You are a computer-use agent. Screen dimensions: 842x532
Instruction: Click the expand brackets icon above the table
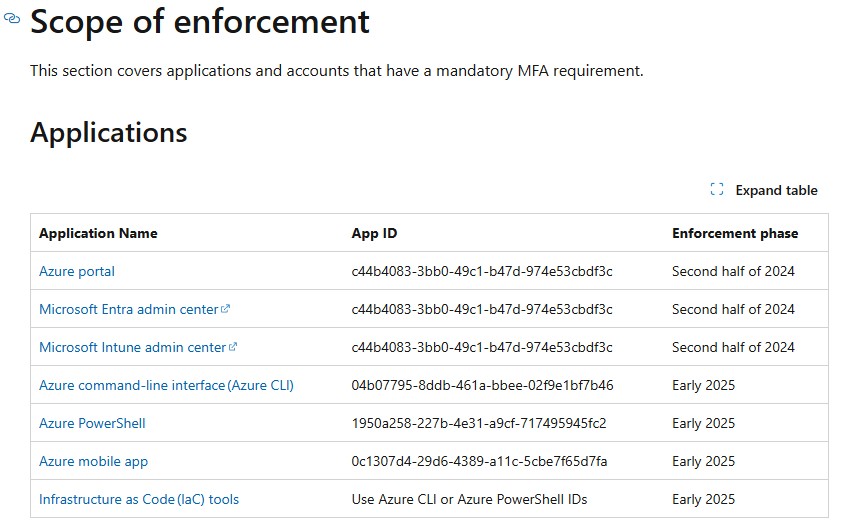pos(716,190)
